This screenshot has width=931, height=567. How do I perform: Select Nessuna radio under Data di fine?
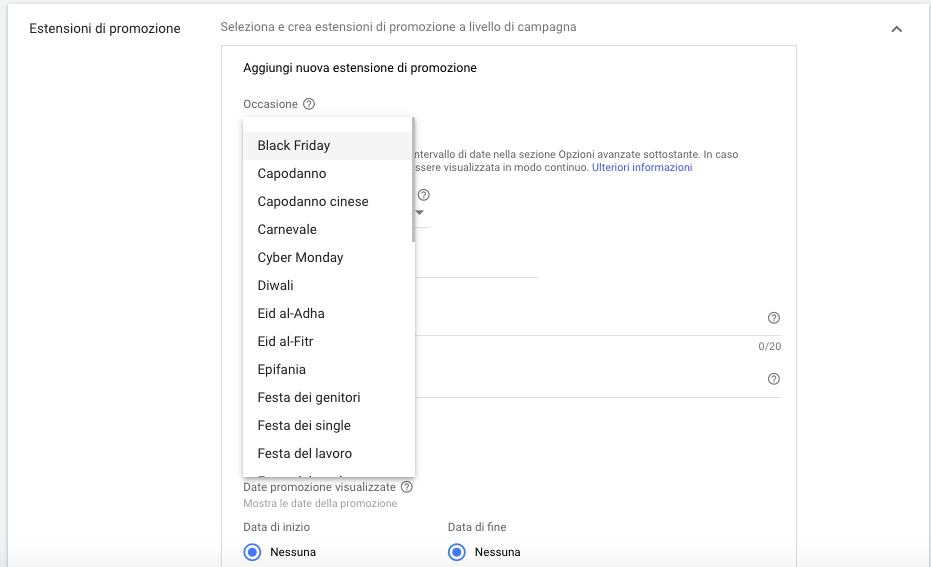pos(457,552)
